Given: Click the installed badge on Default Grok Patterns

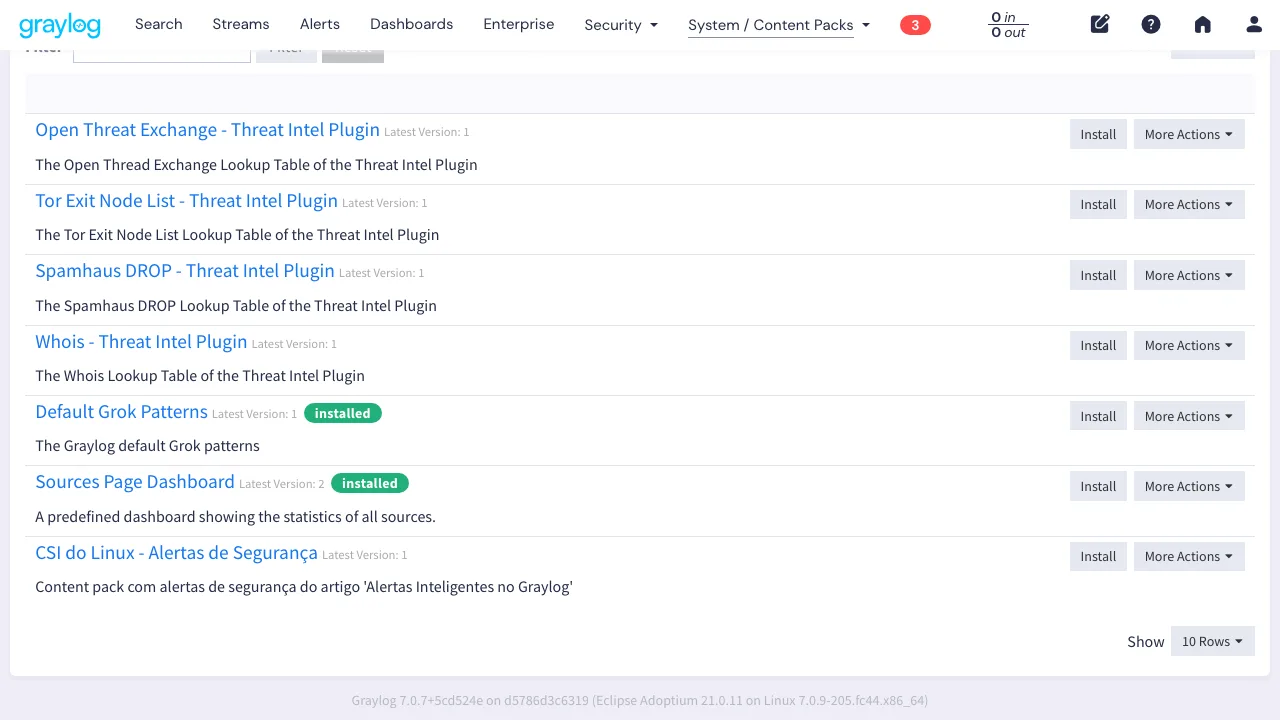Looking at the screenshot, I should point(343,413).
